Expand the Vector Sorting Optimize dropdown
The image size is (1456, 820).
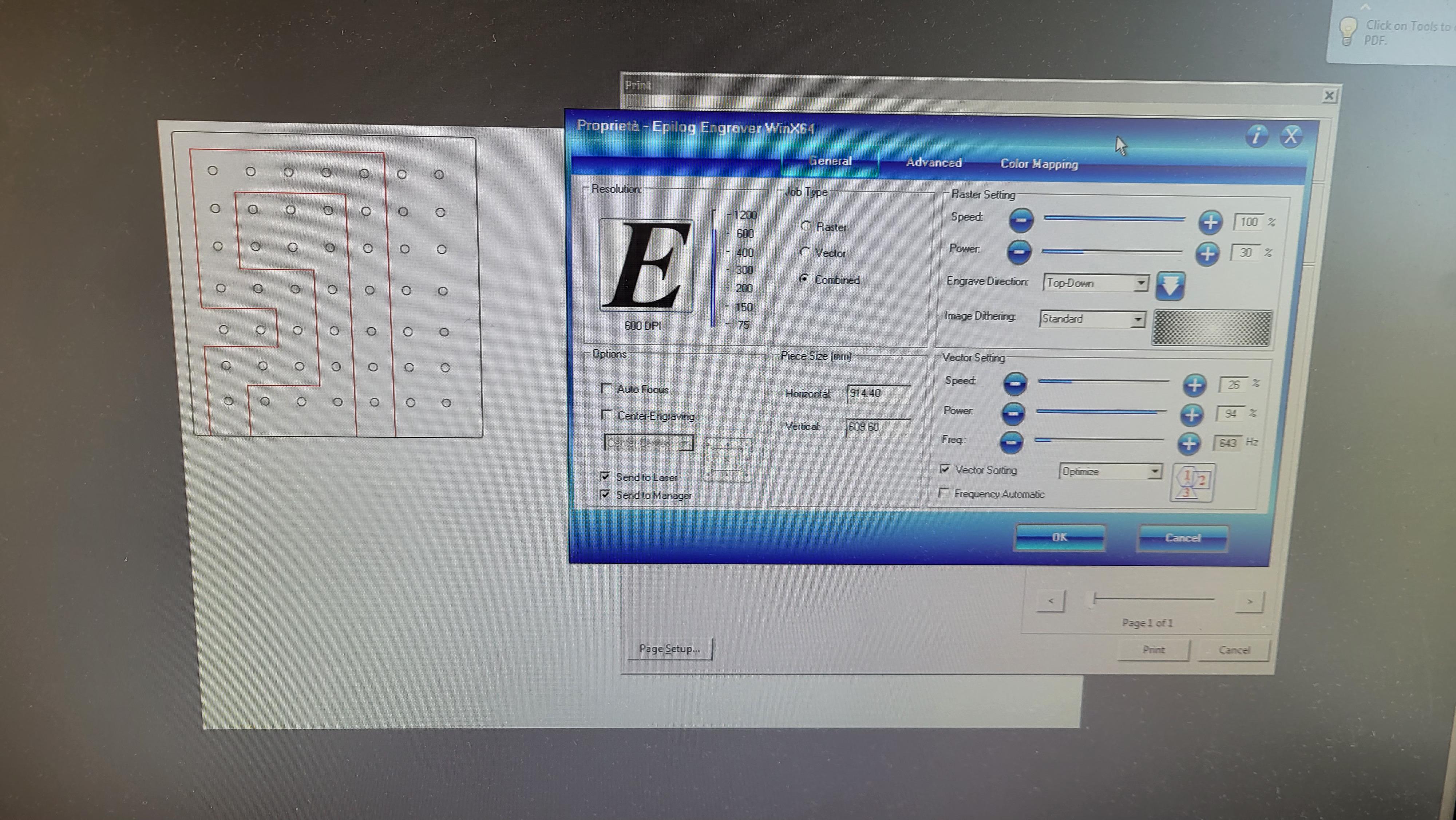tap(1154, 471)
